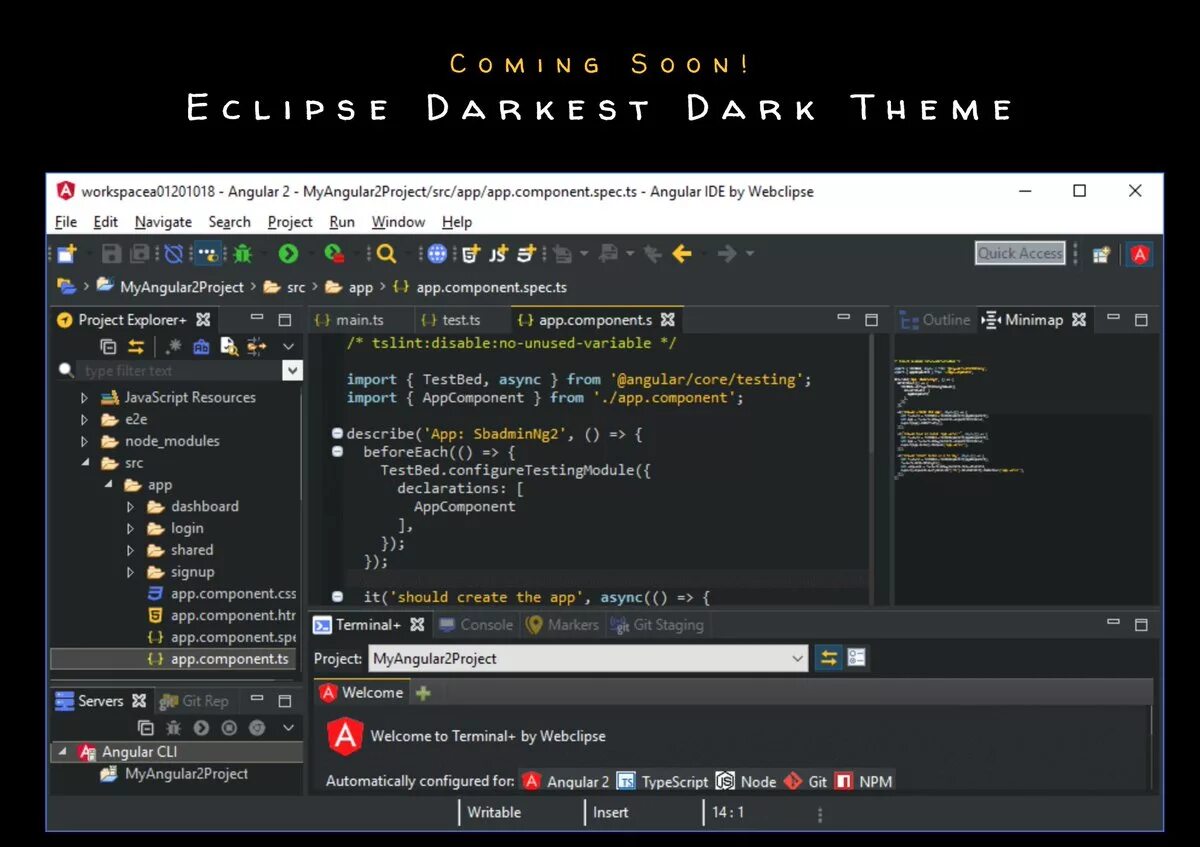Click Servers debug-mode bug icon
Viewport: 1200px width, 847px height.
pos(173,728)
